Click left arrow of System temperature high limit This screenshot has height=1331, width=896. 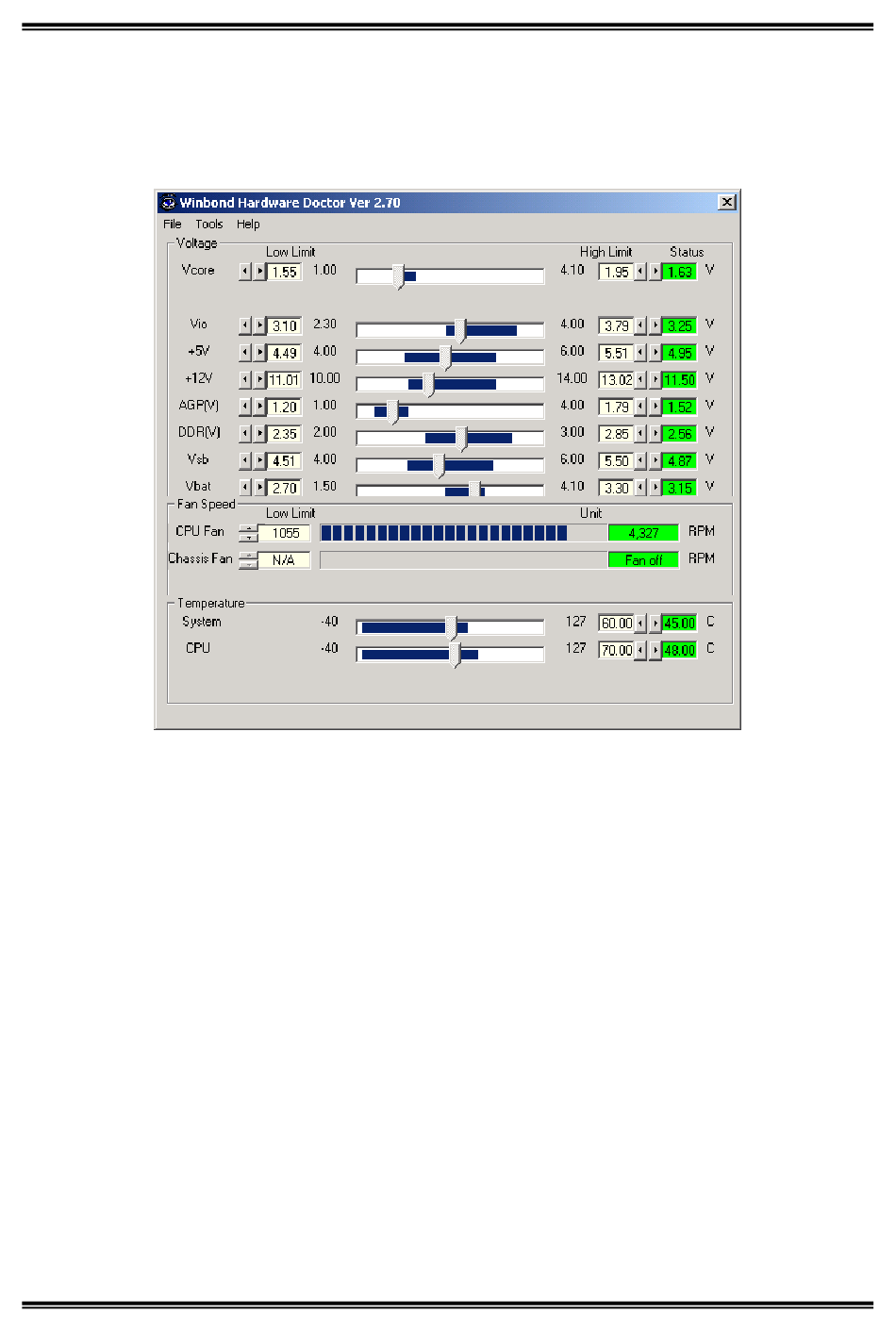[x=640, y=624]
